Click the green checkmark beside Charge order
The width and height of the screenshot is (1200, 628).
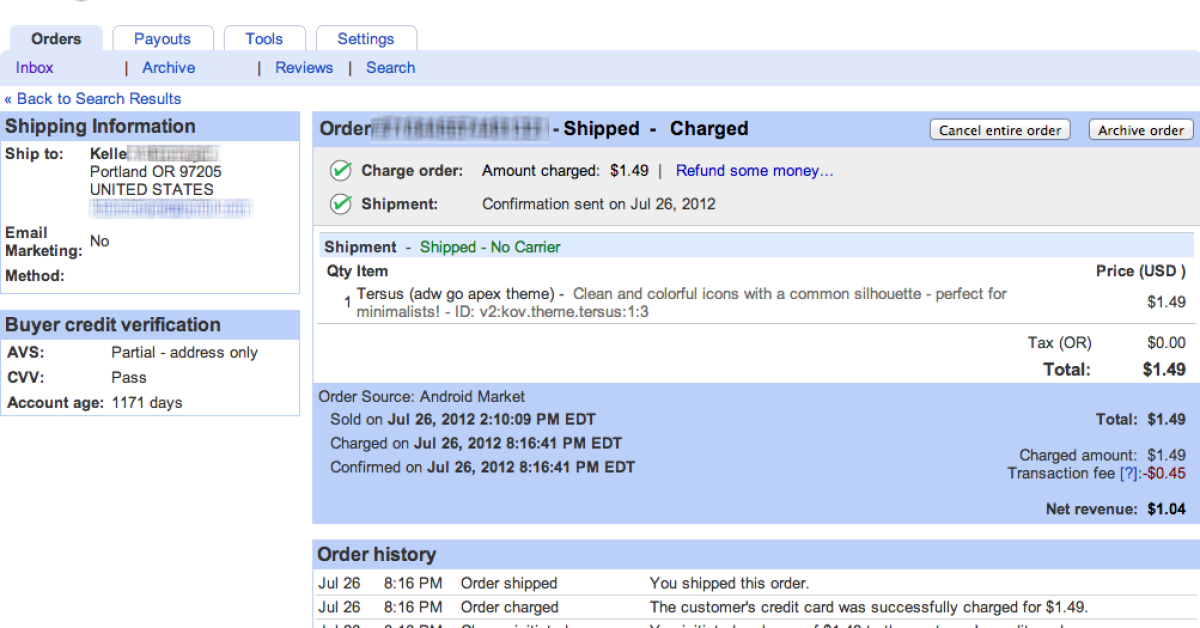click(341, 171)
